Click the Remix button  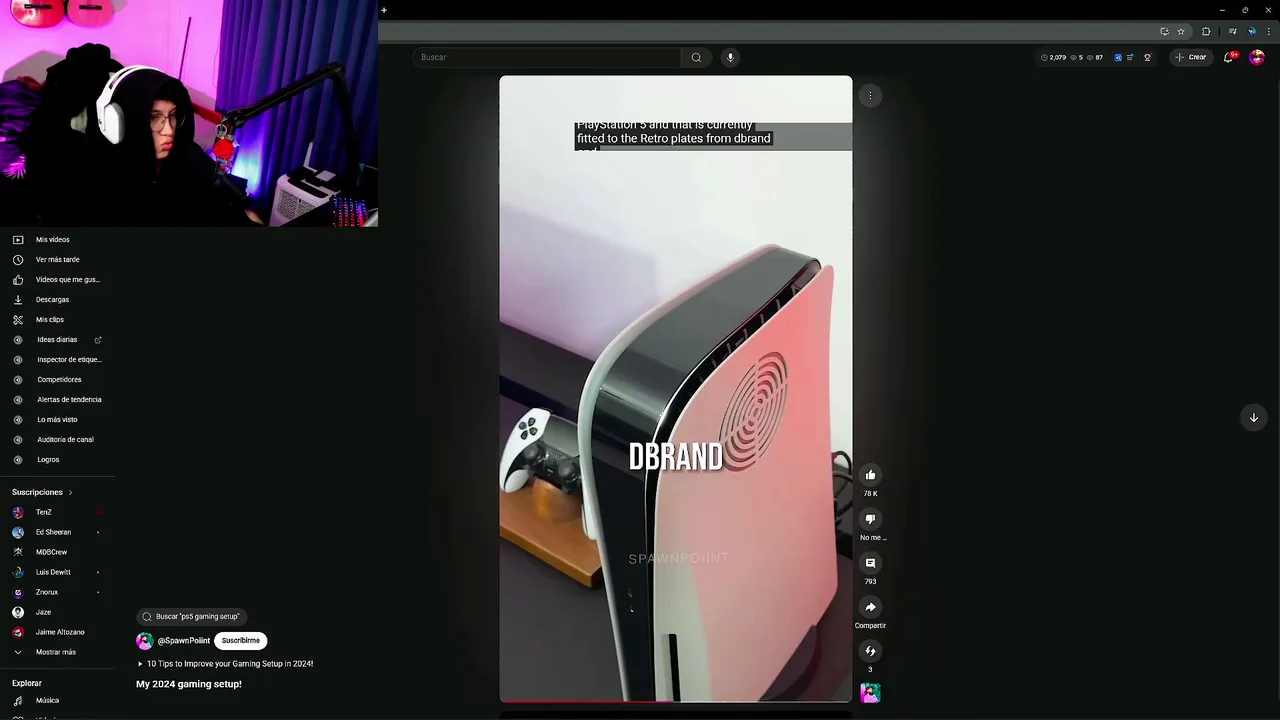tap(870, 651)
